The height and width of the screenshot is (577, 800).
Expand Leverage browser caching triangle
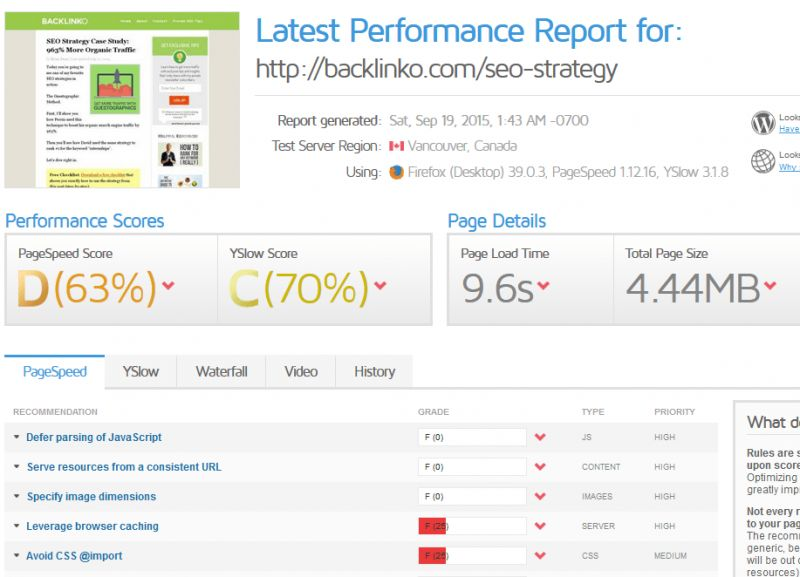pyautogui.click(x=16, y=526)
